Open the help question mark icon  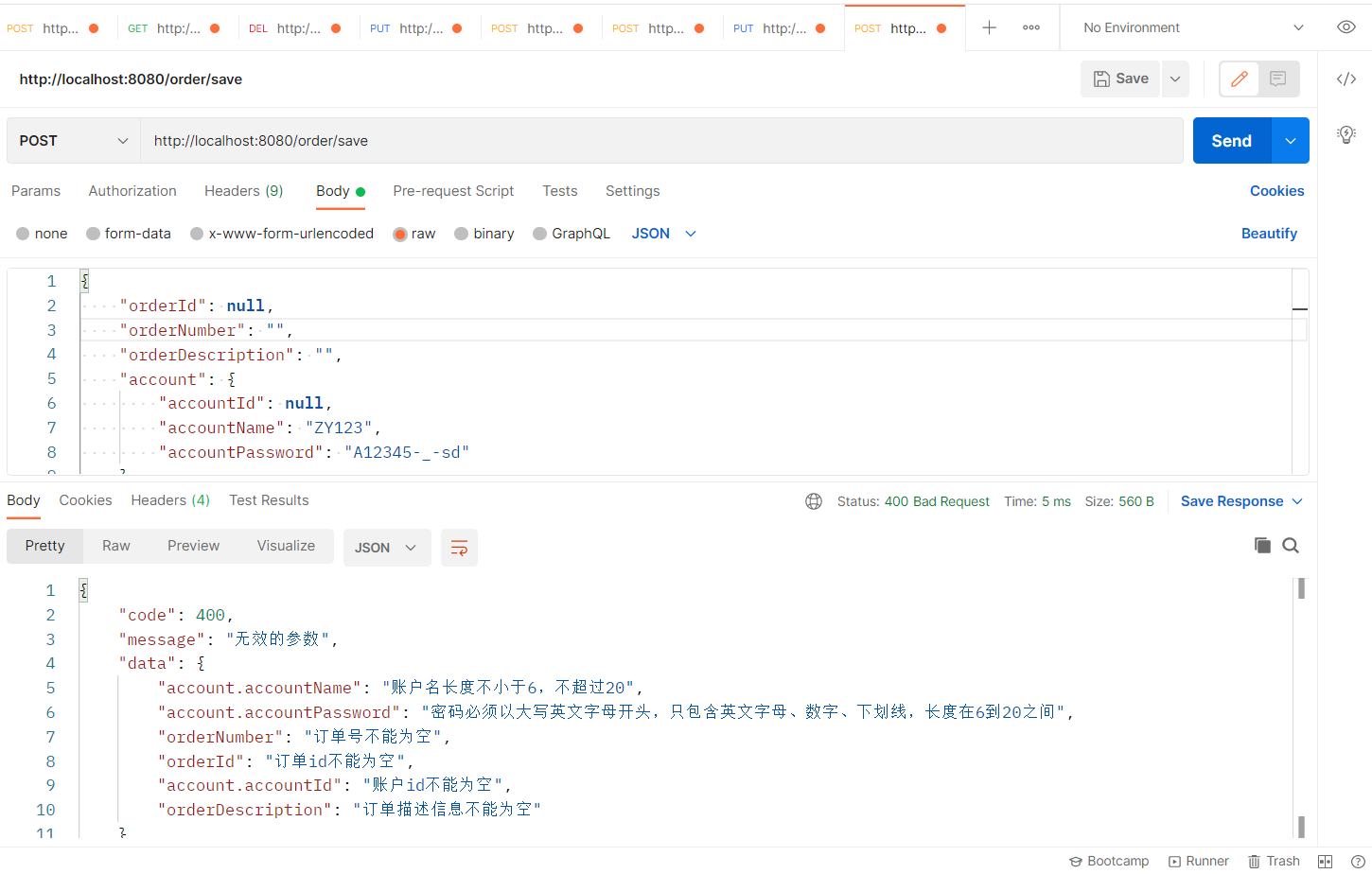pyautogui.click(x=1358, y=861)
